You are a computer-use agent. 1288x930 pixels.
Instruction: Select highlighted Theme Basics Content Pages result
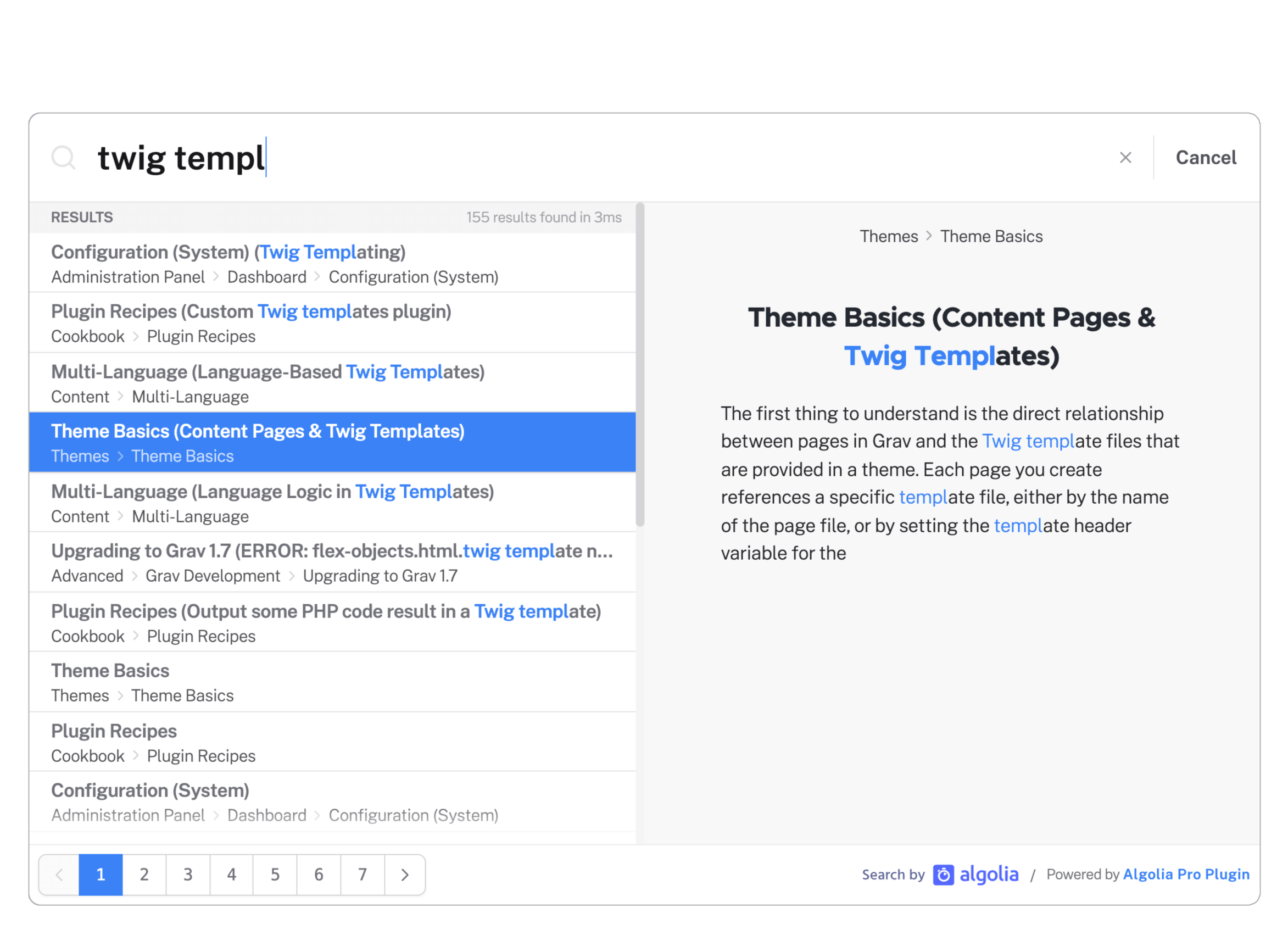[x=332, y=443]
